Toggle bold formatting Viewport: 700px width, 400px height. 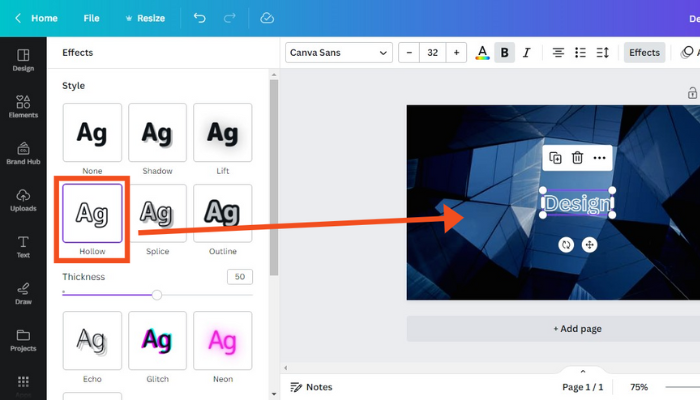pos(504,53)
